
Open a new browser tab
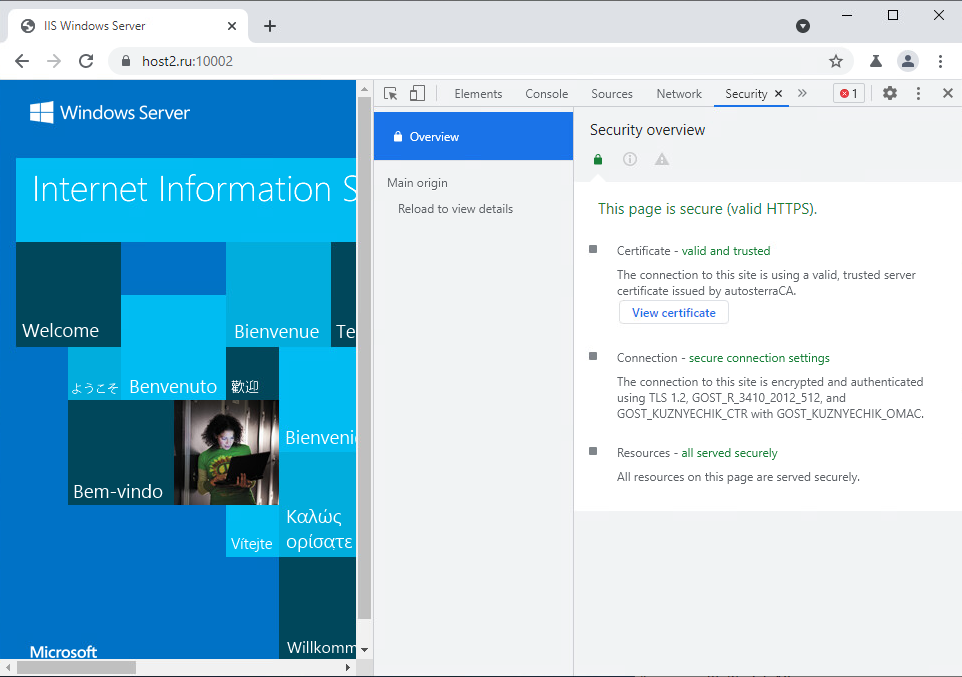[x=270, y=26]
